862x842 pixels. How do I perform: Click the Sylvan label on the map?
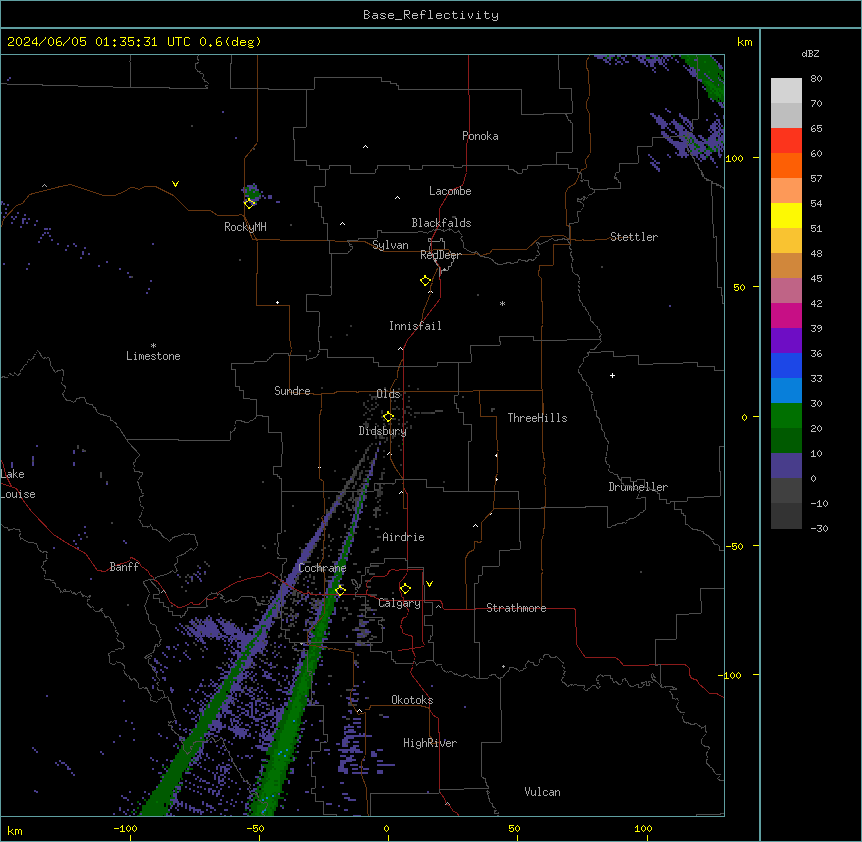[x=390, y=245]
